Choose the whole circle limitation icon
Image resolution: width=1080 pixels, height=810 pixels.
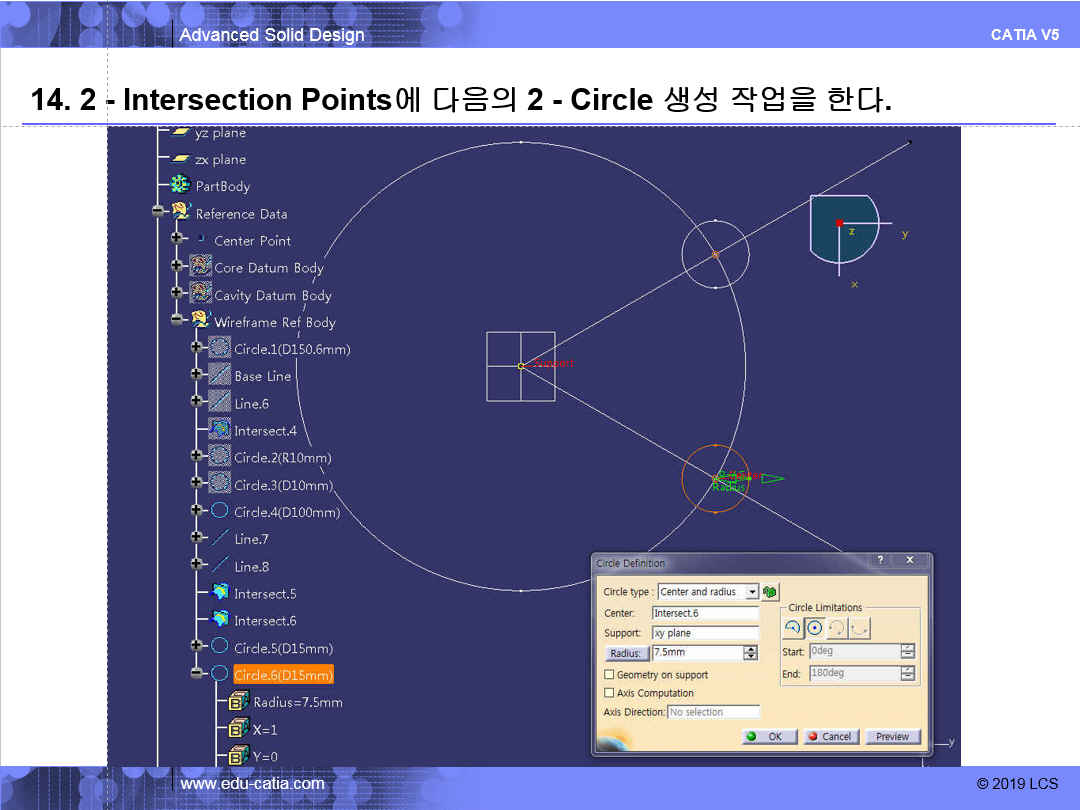tap(815, 627)
